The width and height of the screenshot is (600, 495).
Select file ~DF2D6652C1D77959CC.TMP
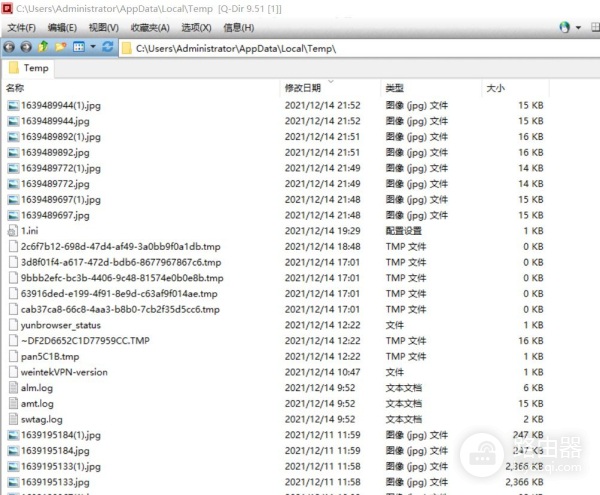pyautogui.click(x=85, y=340)
